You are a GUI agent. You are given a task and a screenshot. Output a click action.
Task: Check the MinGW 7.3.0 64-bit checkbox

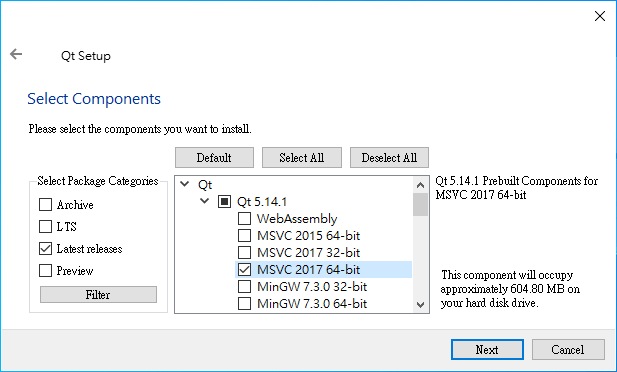[x=244, y=304]
